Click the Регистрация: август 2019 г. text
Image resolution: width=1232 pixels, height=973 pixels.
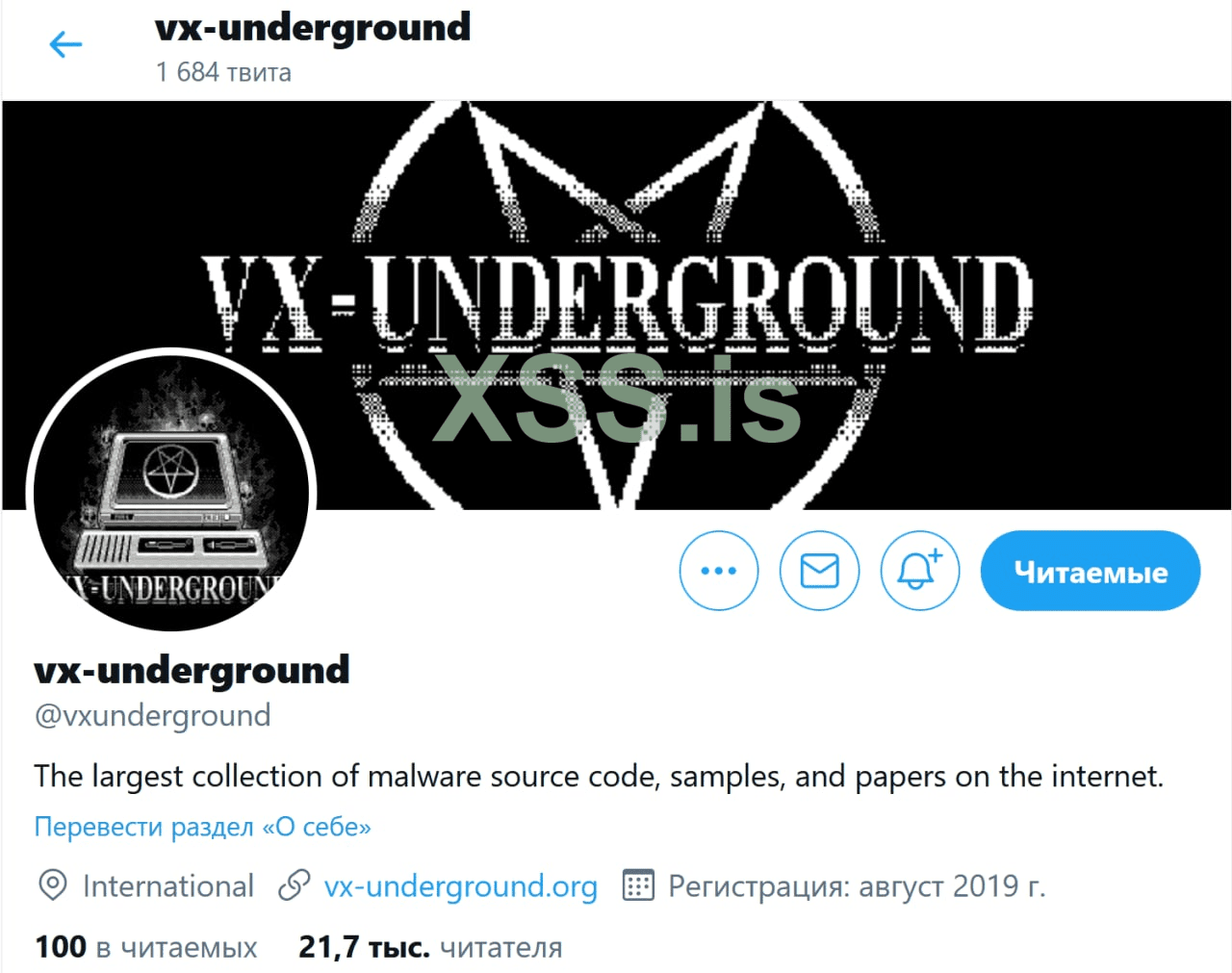click(x=857, y=885)
